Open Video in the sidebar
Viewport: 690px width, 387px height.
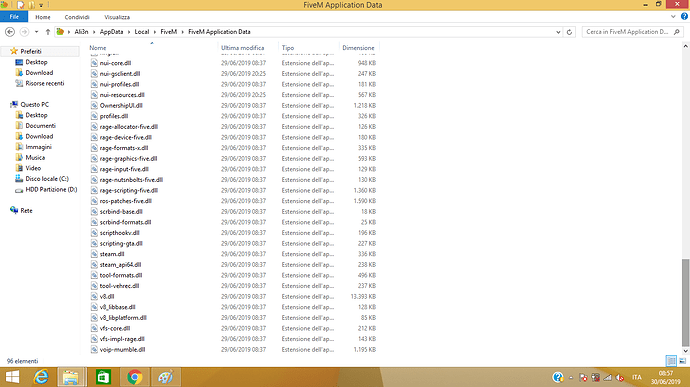(x=33, y=168)
